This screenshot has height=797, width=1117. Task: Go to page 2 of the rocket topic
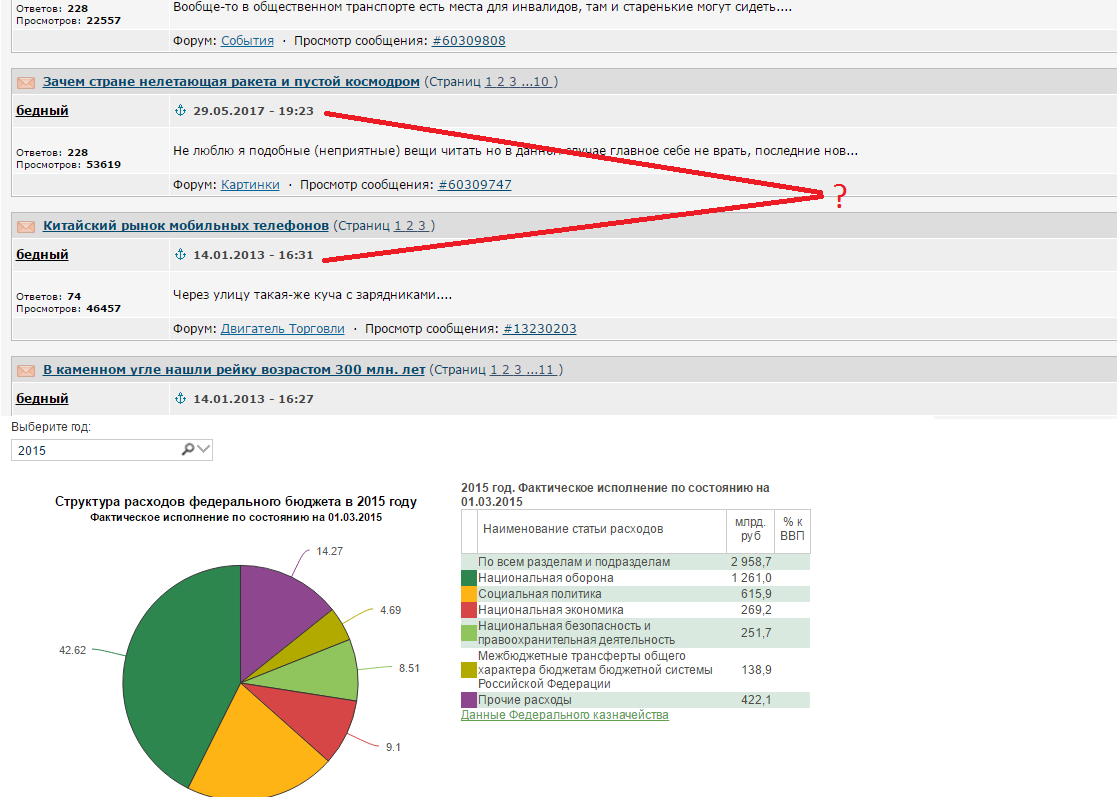[501, 82]
